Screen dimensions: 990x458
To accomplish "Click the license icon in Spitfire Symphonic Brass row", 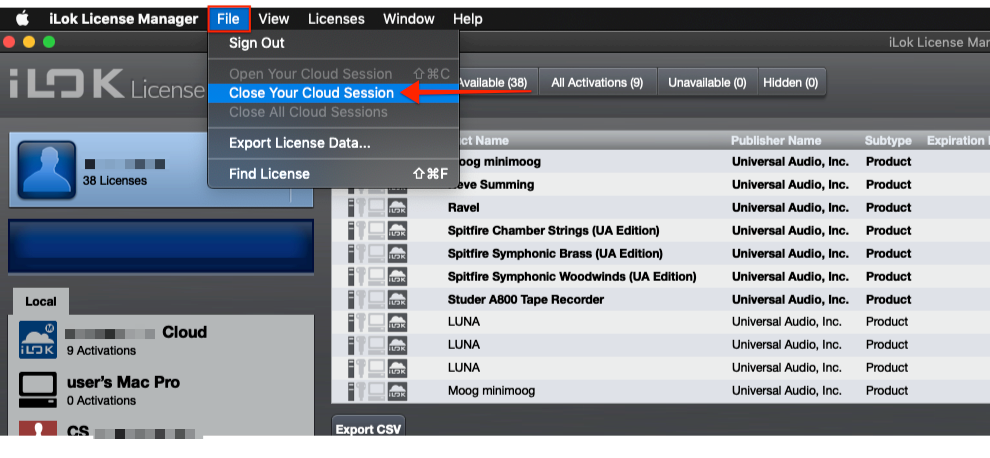I will pyautogui.click(x=352, y=254).
